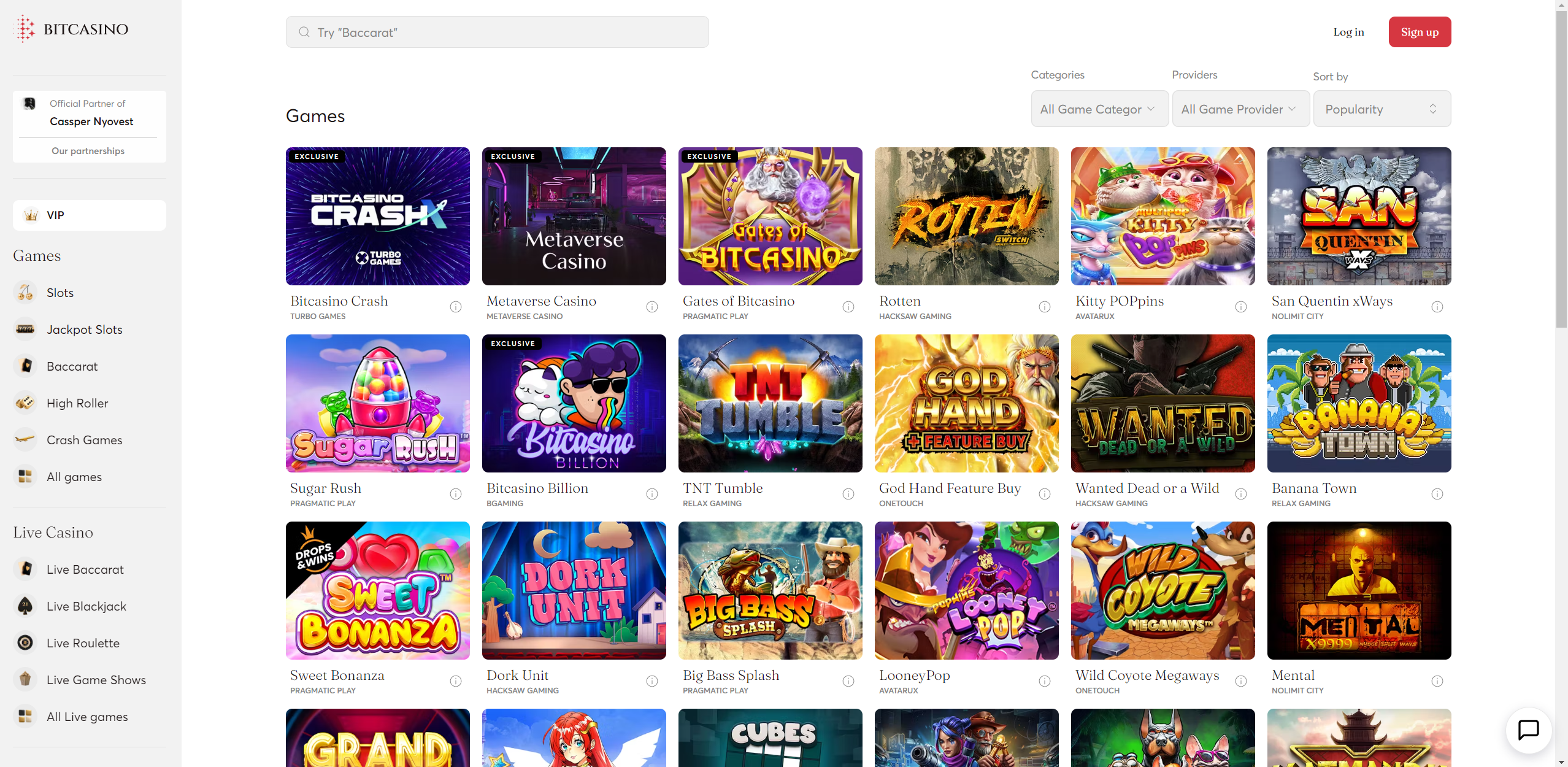This screenshot has width=1568, height=767.
Task: Open info icon for Wanted Dead or a Wild
Action: coord(1241,494)
